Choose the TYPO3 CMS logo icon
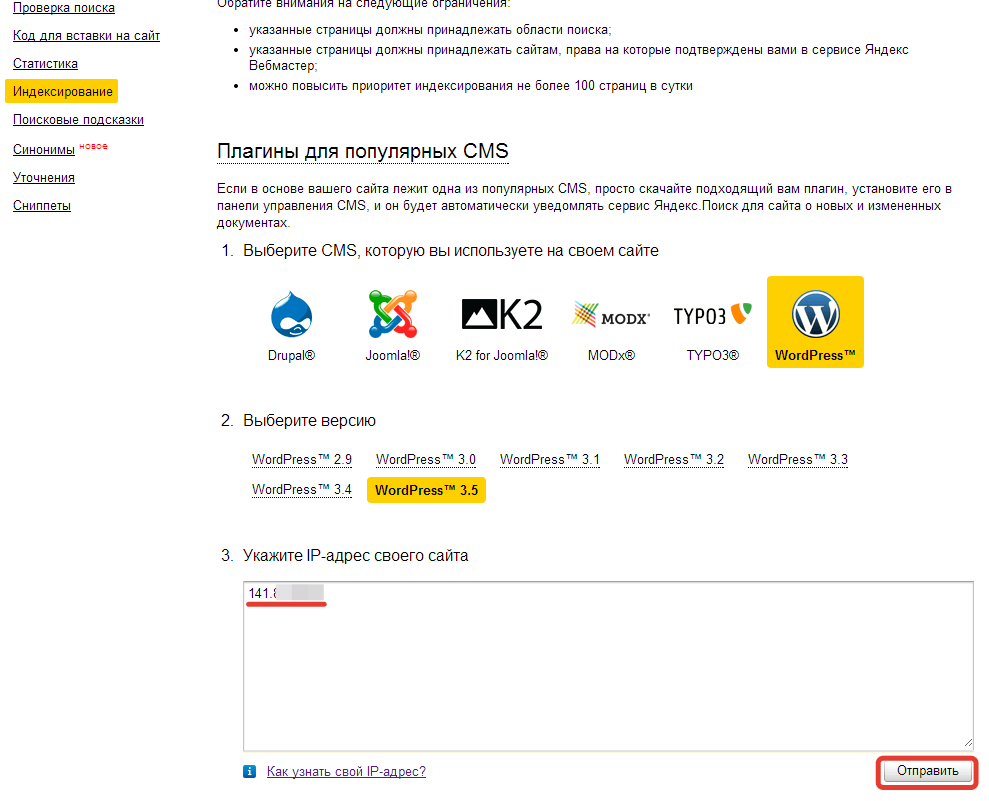989x801 pixels. 713,315
